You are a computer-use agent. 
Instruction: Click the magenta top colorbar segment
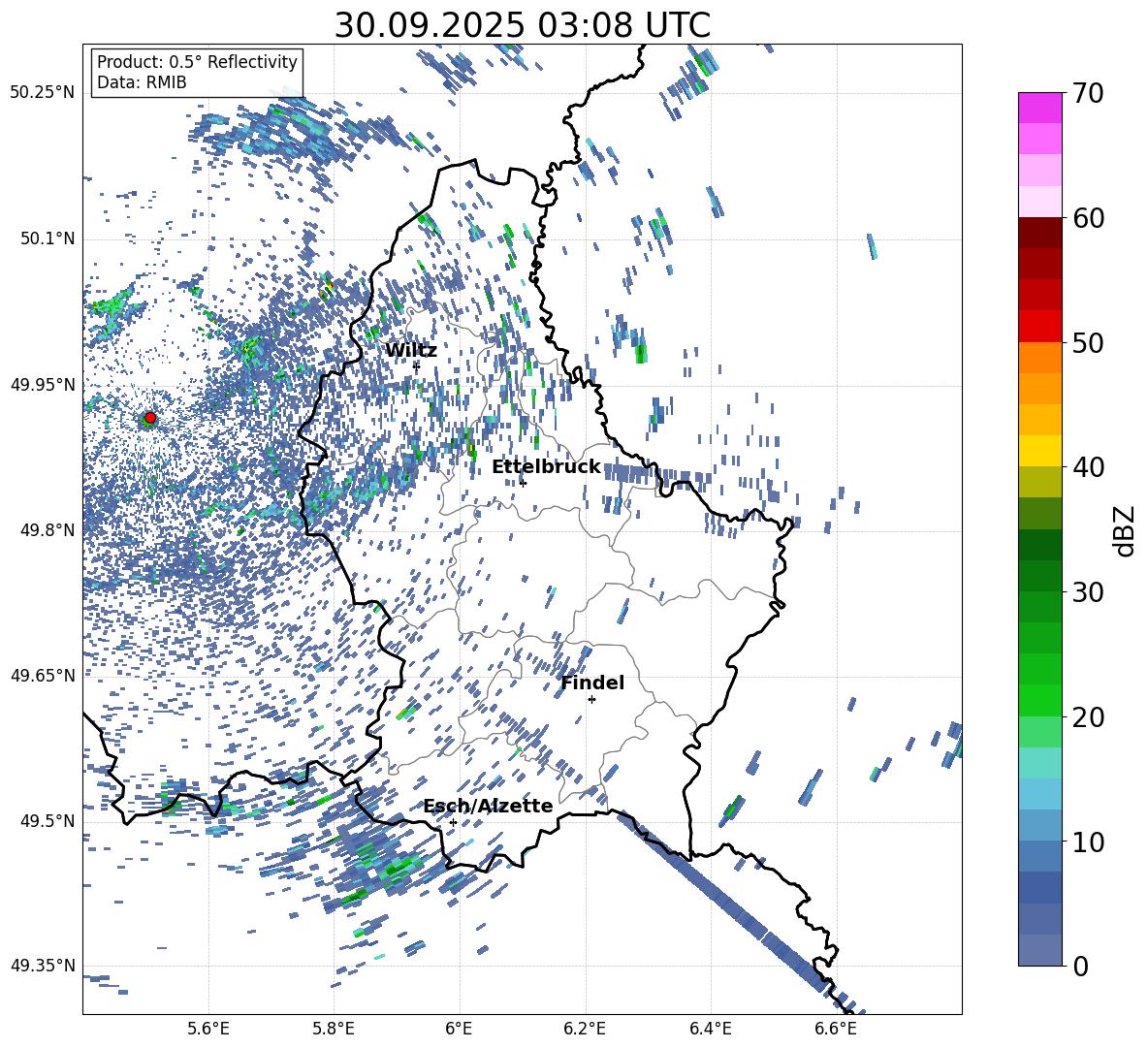[1039, 109]
